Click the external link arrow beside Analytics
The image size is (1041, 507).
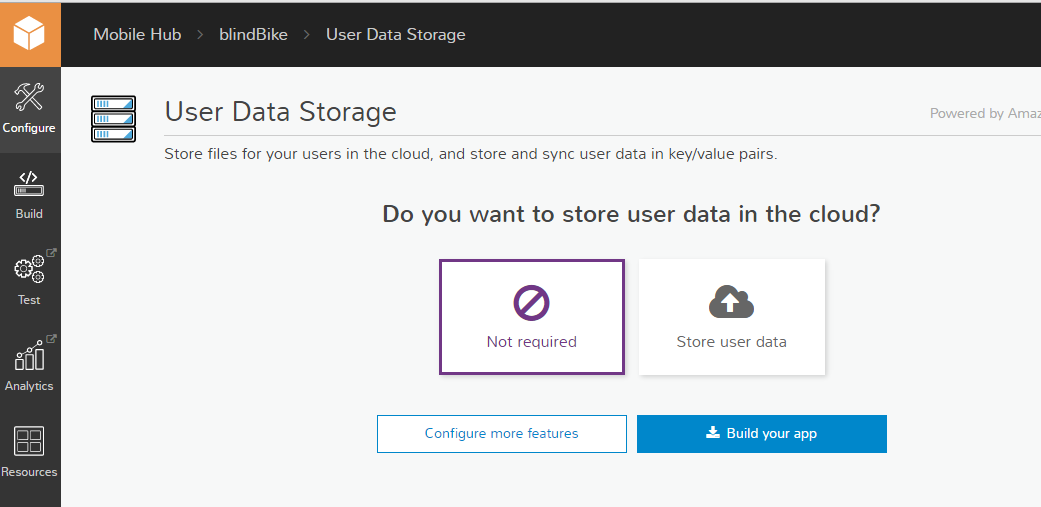point(51,339)
